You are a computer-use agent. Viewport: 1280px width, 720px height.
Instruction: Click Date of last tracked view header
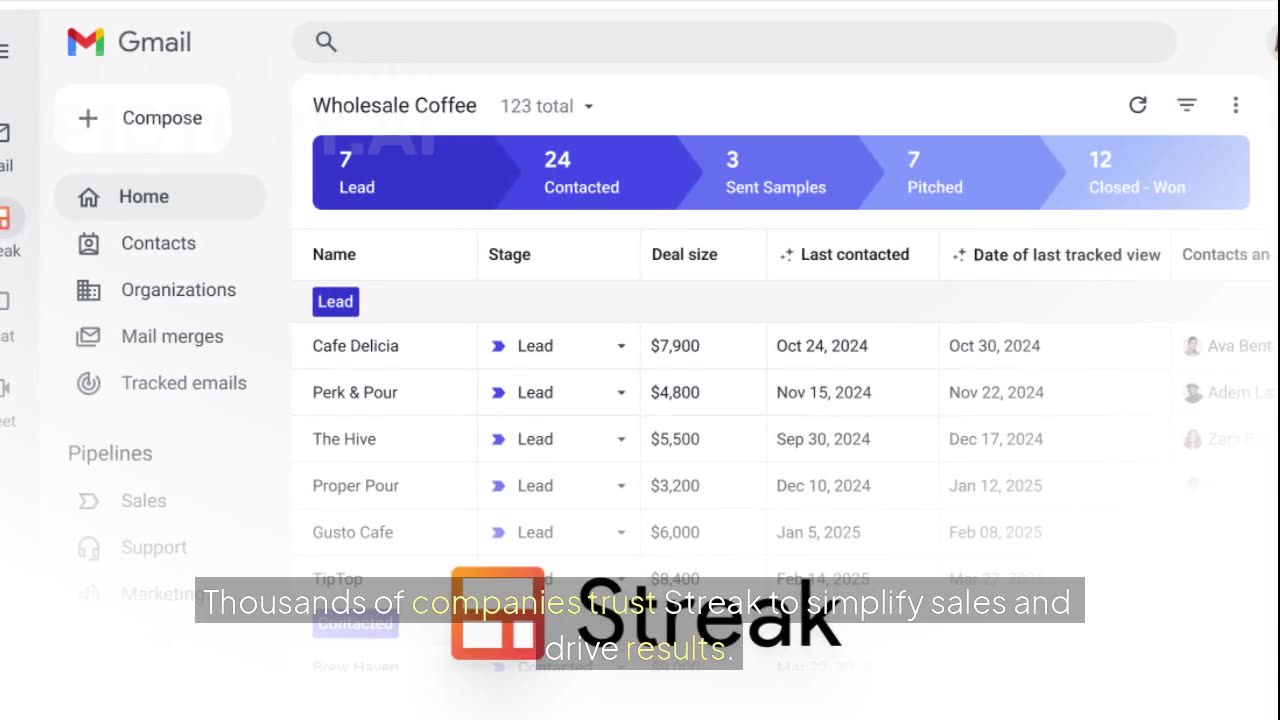point(1066,255)
